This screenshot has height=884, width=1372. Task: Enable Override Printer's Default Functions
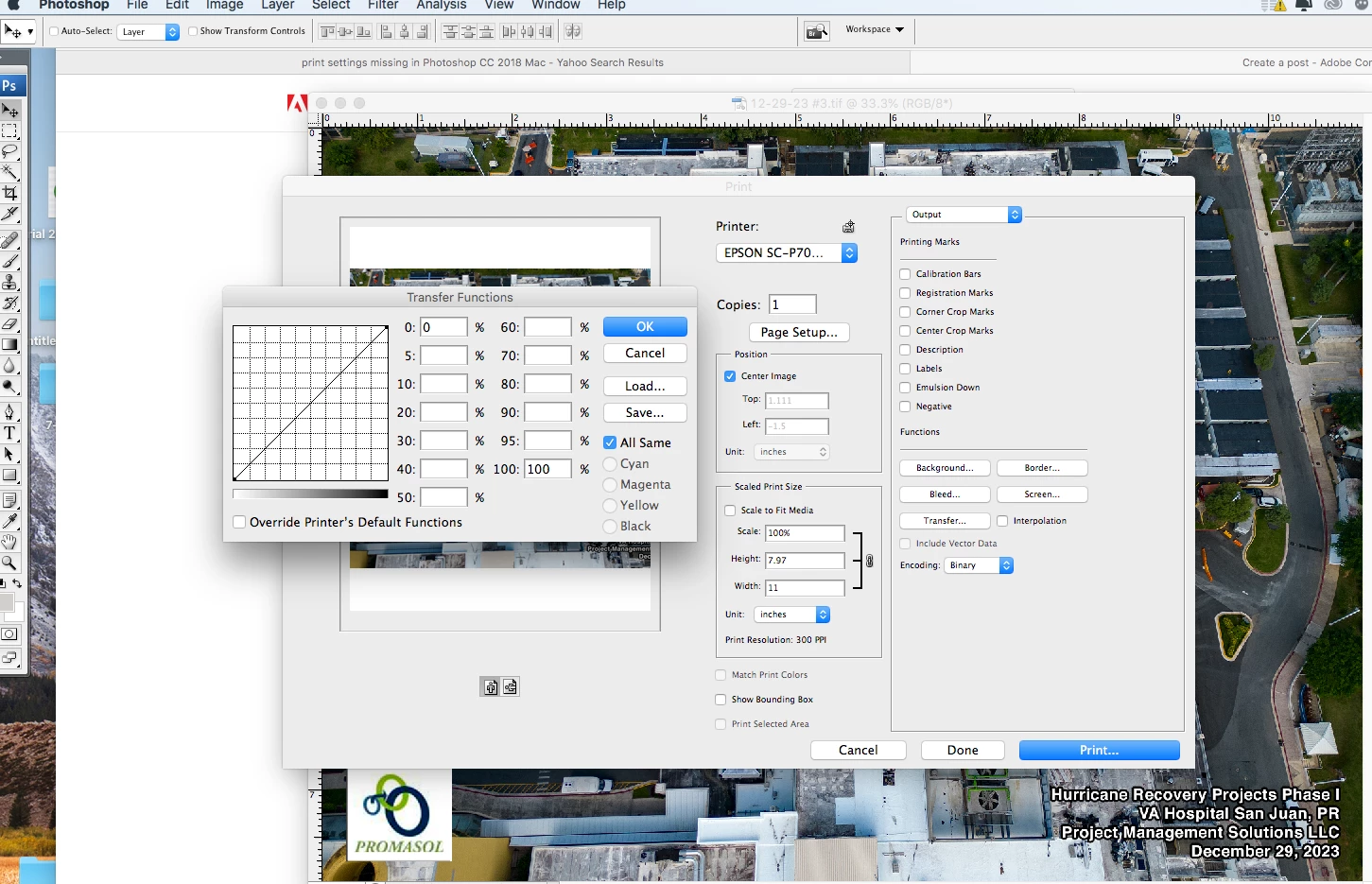[239, 522]
